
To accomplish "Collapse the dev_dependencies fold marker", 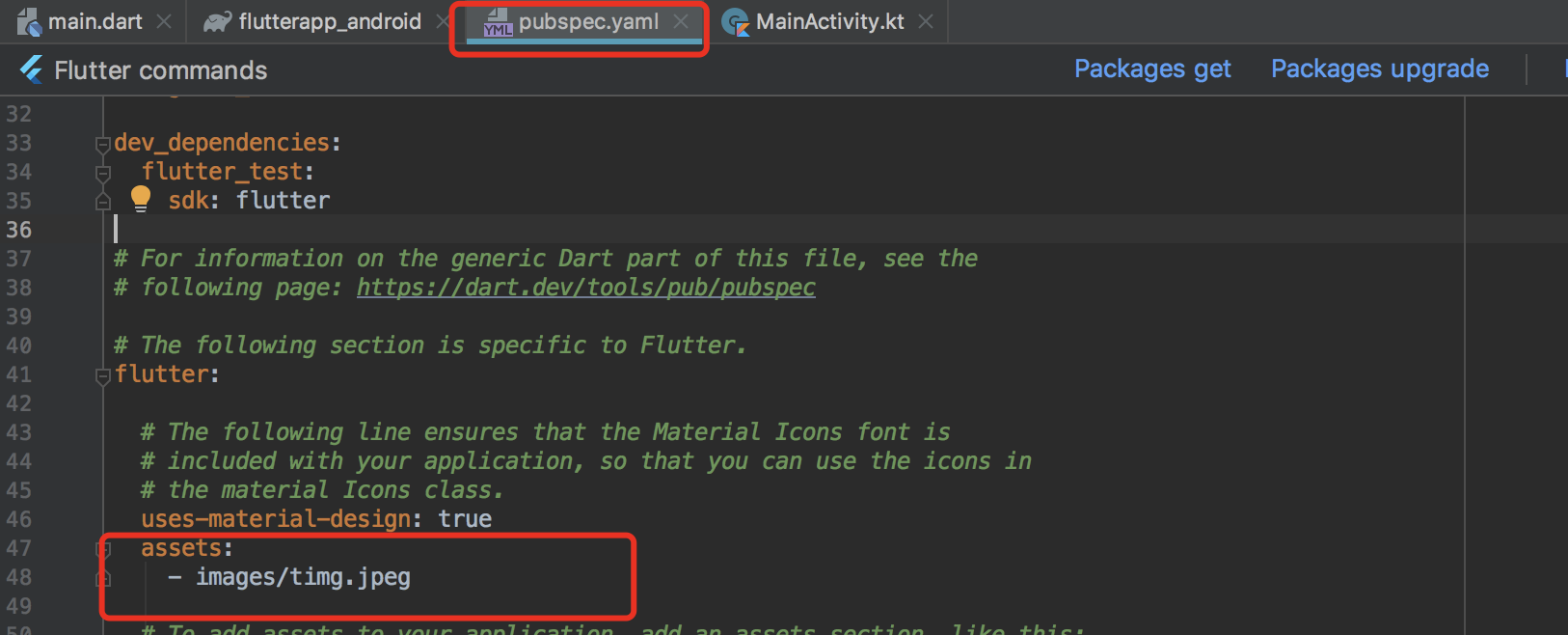I will tap(103, 145).
